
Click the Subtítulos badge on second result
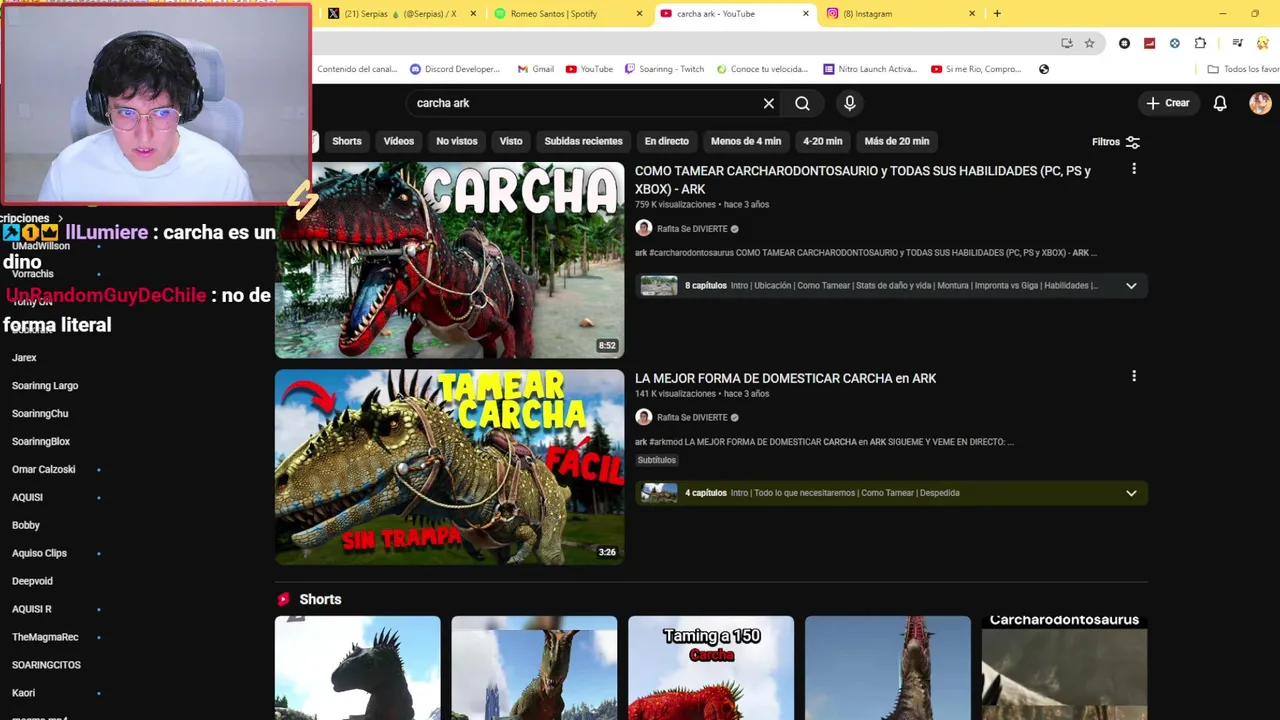pos(657,460)
